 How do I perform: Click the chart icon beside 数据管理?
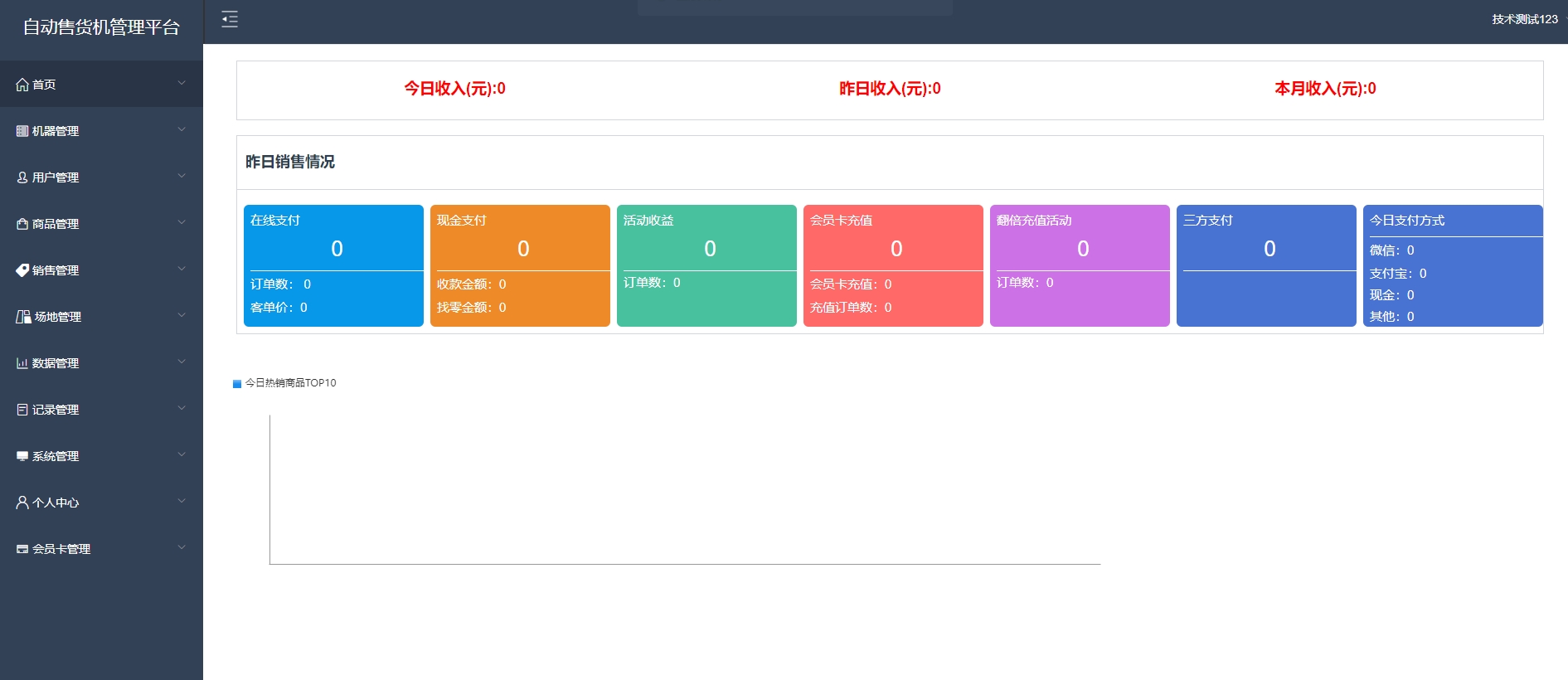22,363
